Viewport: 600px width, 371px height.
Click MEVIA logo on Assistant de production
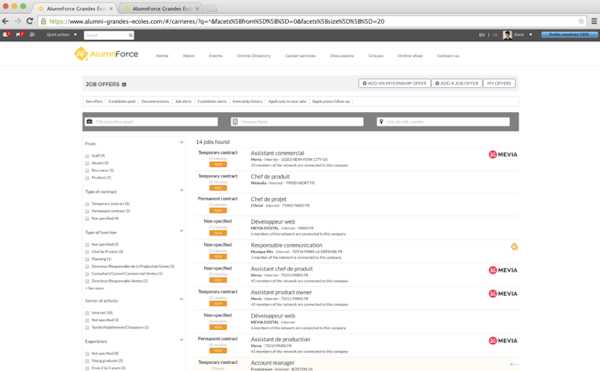tap(503, 341)
